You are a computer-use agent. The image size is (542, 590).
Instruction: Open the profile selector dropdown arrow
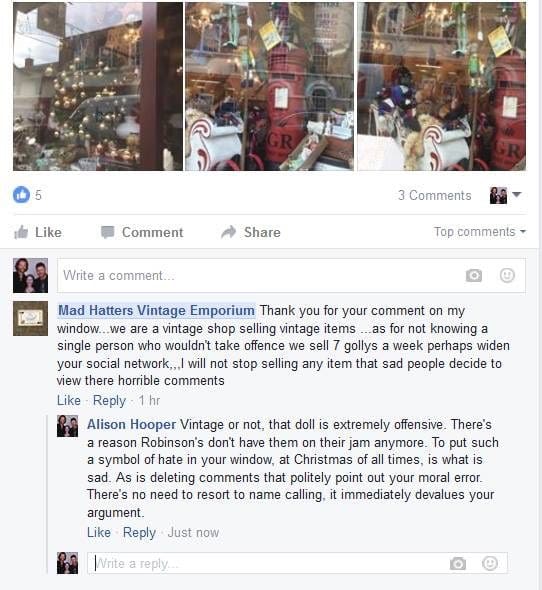tap(516, 195)
